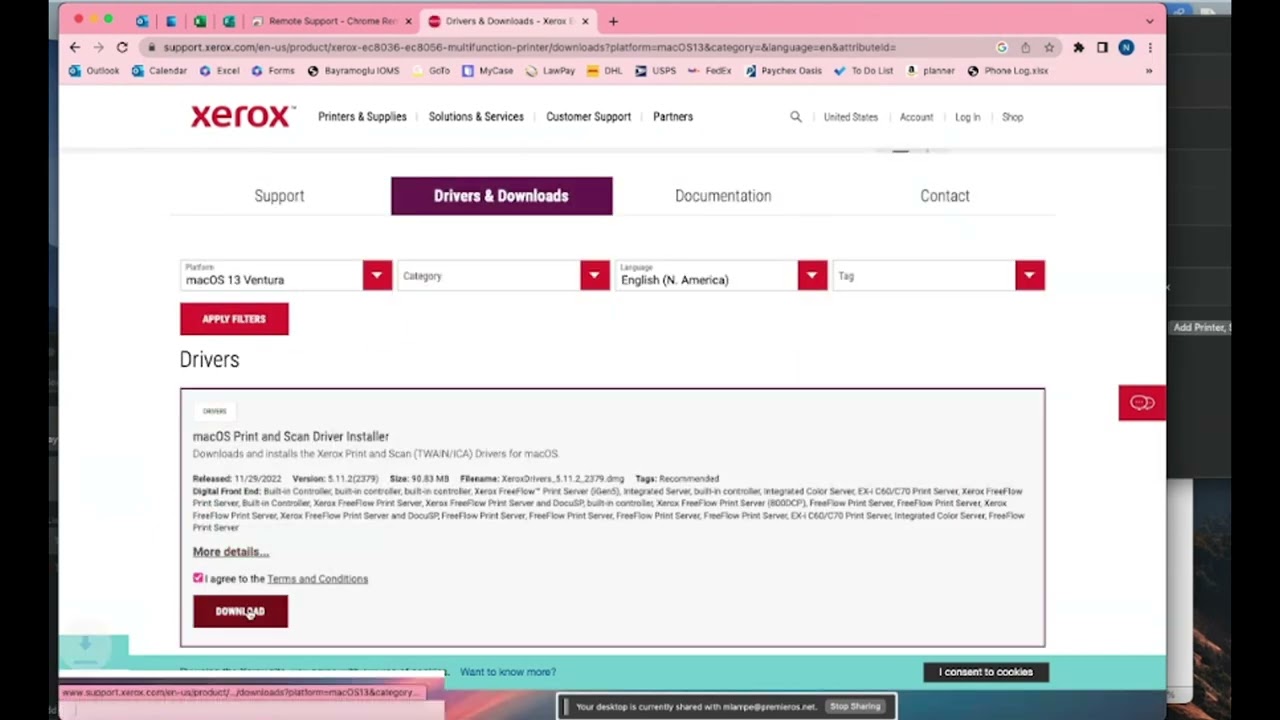Viewport: 1280px width, 720px height.
Task: Close the Remote Support tab
Action: tap(408, 21)
